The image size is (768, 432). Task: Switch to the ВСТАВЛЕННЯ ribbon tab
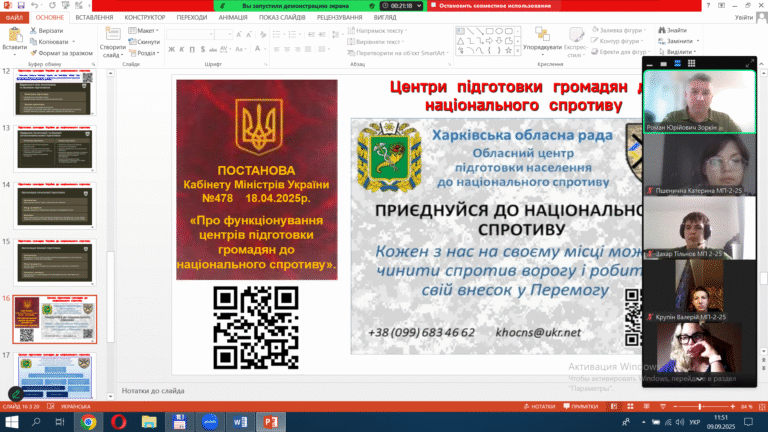tap(92, 17)
